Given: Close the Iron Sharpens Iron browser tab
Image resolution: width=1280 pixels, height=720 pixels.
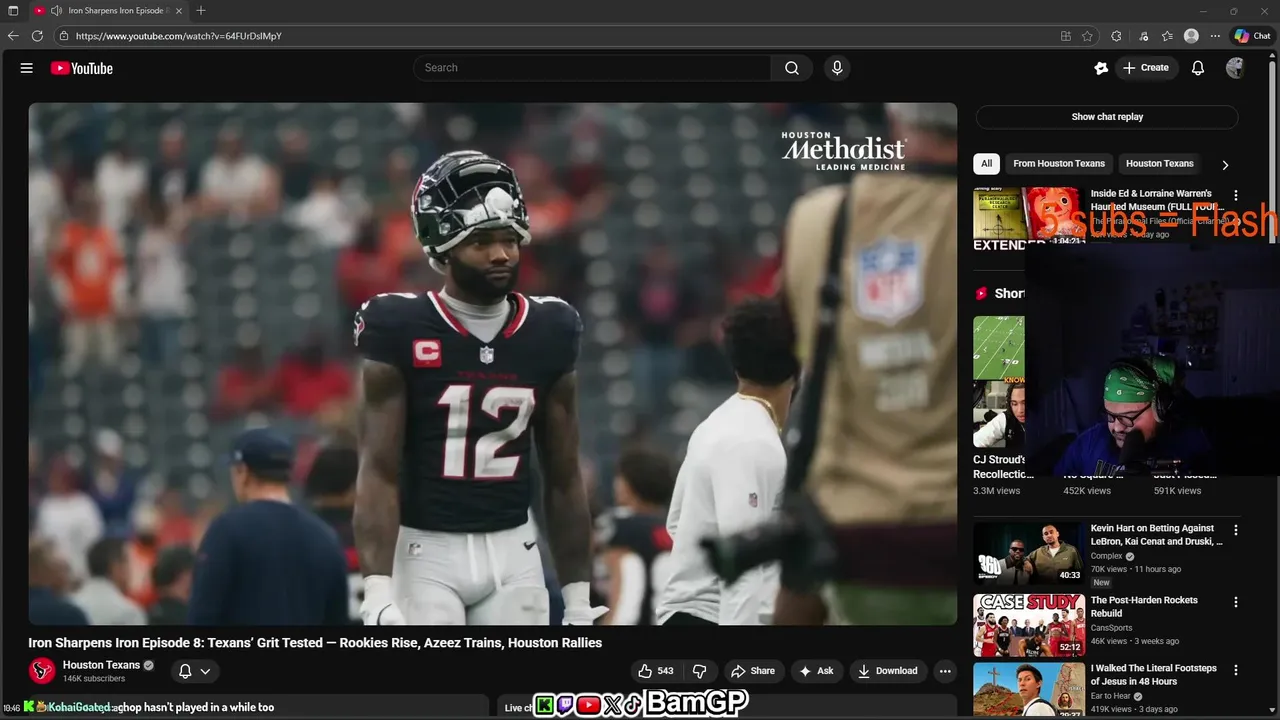Looking at the screenshot, I should pos(179,10).
